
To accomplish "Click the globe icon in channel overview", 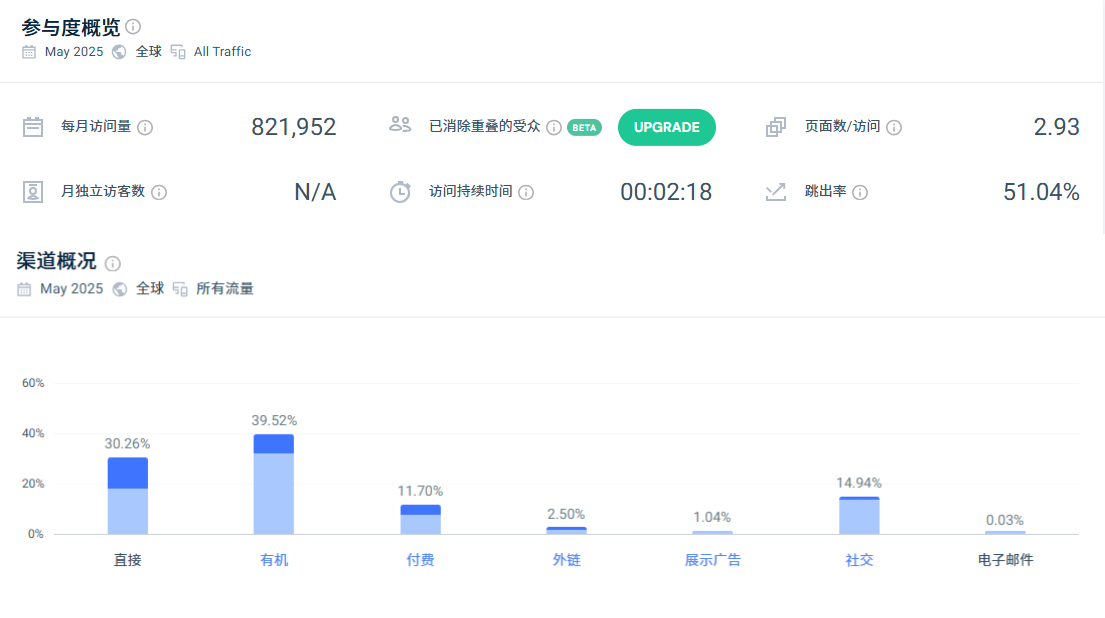I will click(120, 289).
